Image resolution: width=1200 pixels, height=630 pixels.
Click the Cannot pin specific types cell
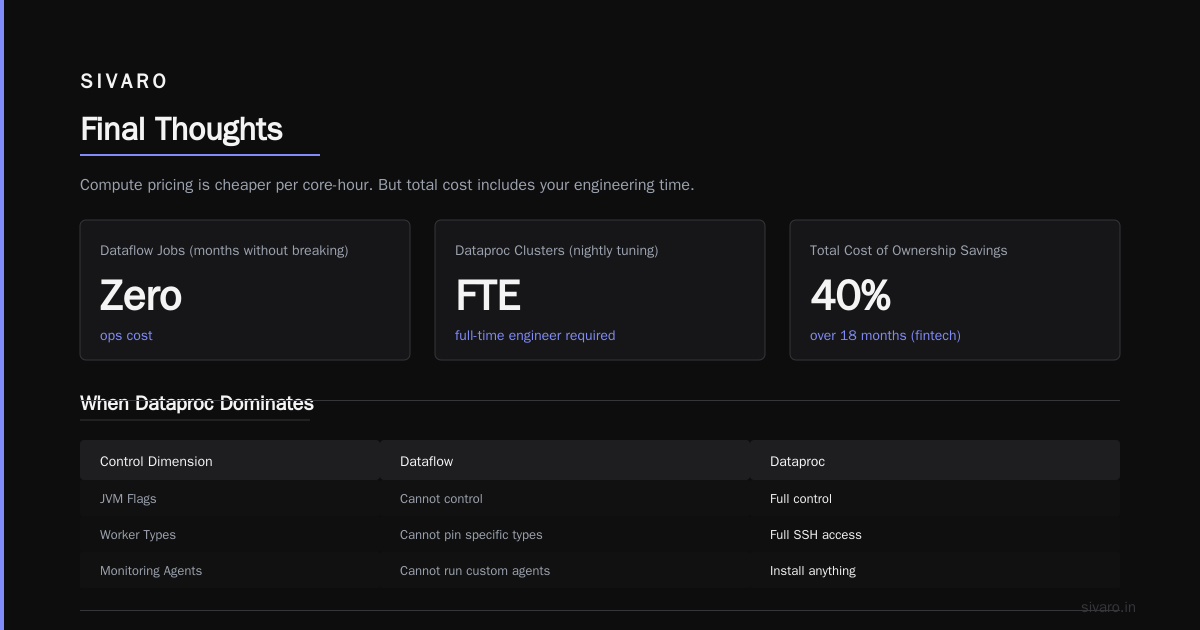(471, 535)
